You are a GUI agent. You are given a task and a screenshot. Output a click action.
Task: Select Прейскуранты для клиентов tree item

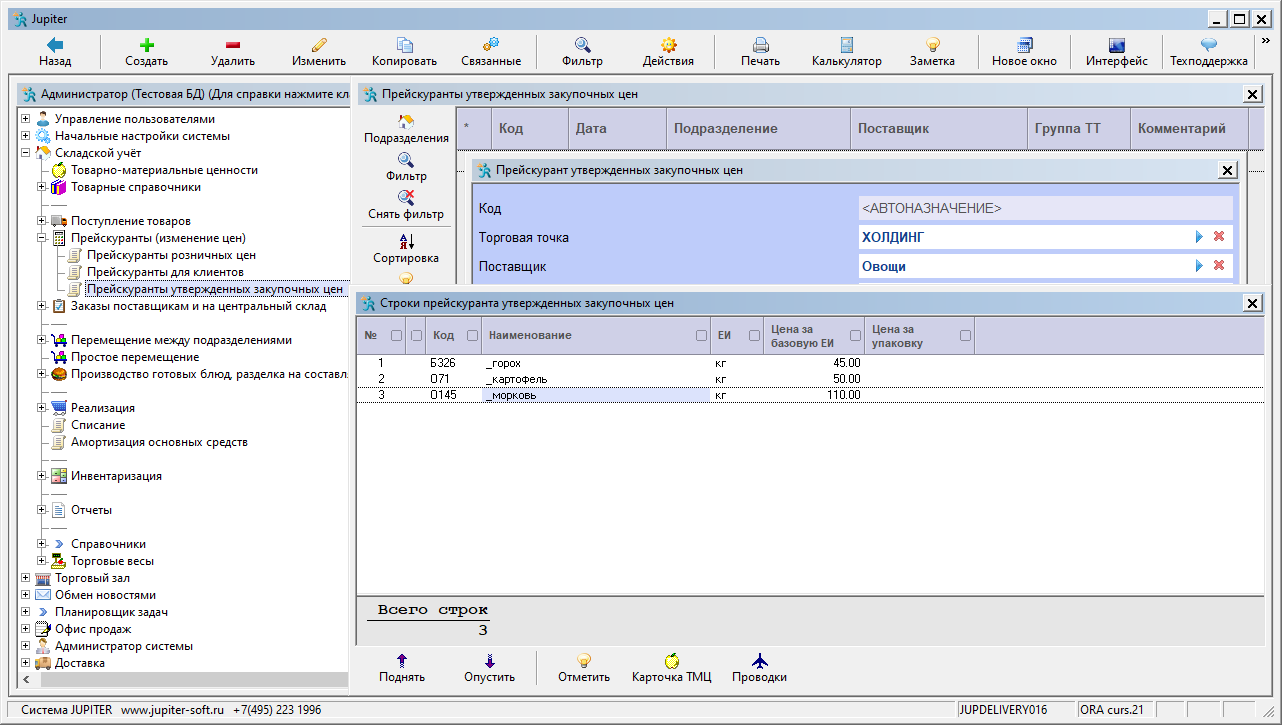pyautogui.click(x=165, y=272)
